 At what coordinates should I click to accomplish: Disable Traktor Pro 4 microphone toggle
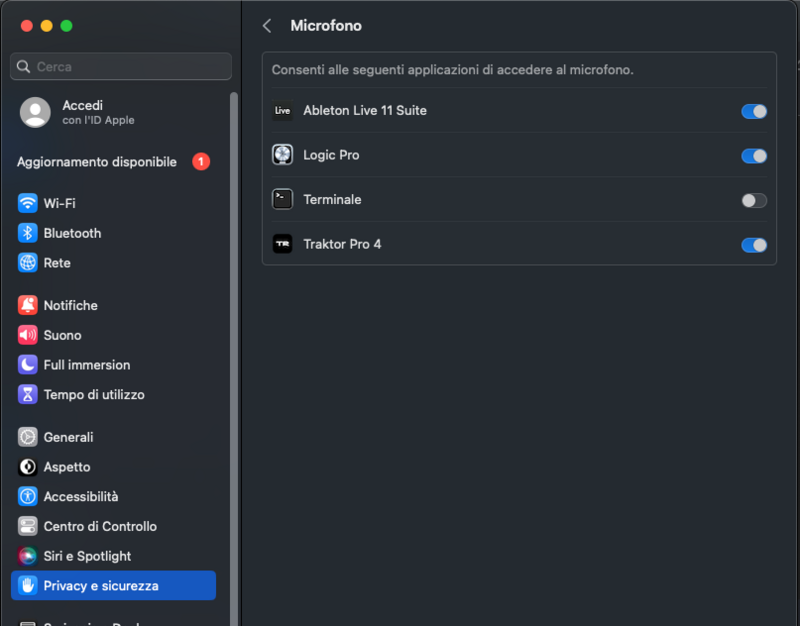point(754,245)
